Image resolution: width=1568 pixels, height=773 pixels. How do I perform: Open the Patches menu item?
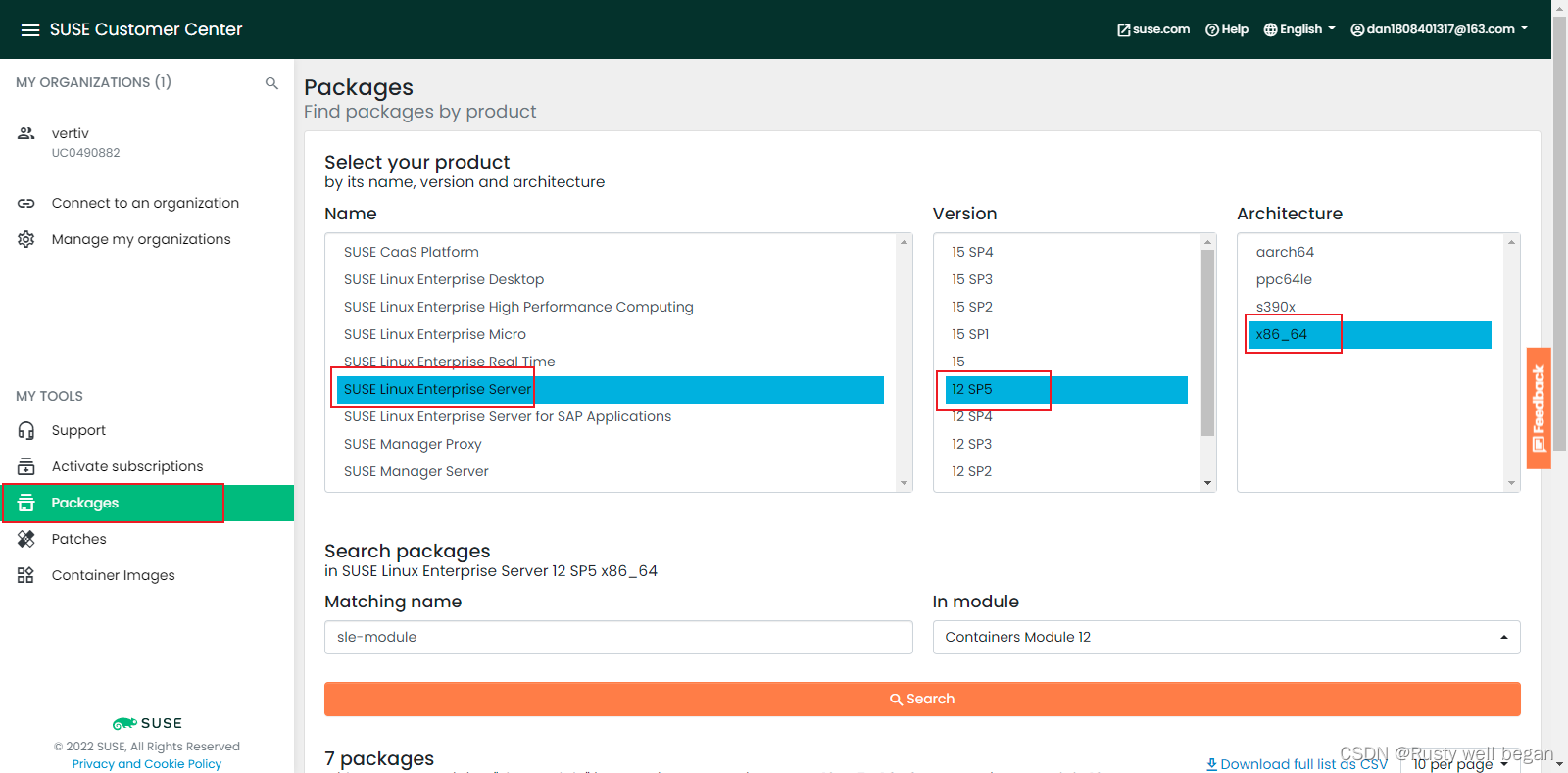click(x=78, y=539)
